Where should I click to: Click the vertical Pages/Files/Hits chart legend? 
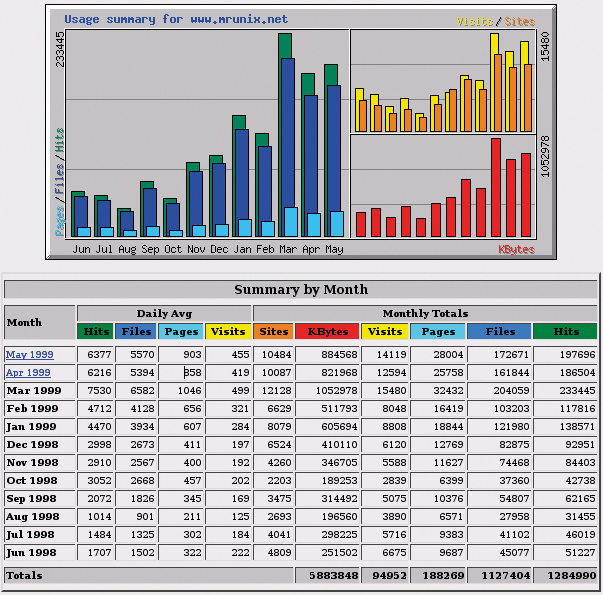coord(59,180)
